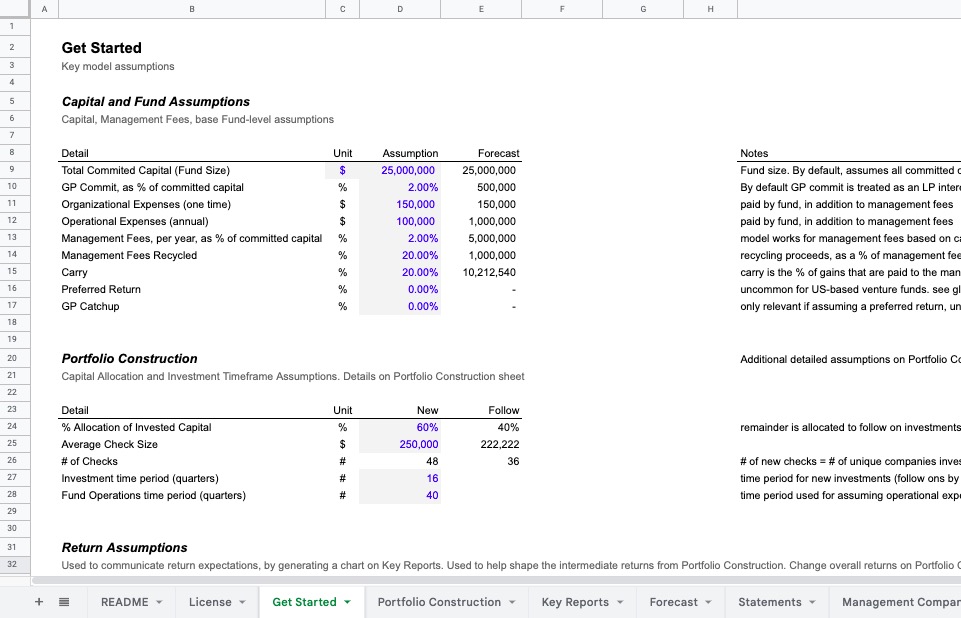The width and height of the screenshot is (961, 618).
Task: Switch to the Portfolio Construction sheet
Action: point(439,602)
